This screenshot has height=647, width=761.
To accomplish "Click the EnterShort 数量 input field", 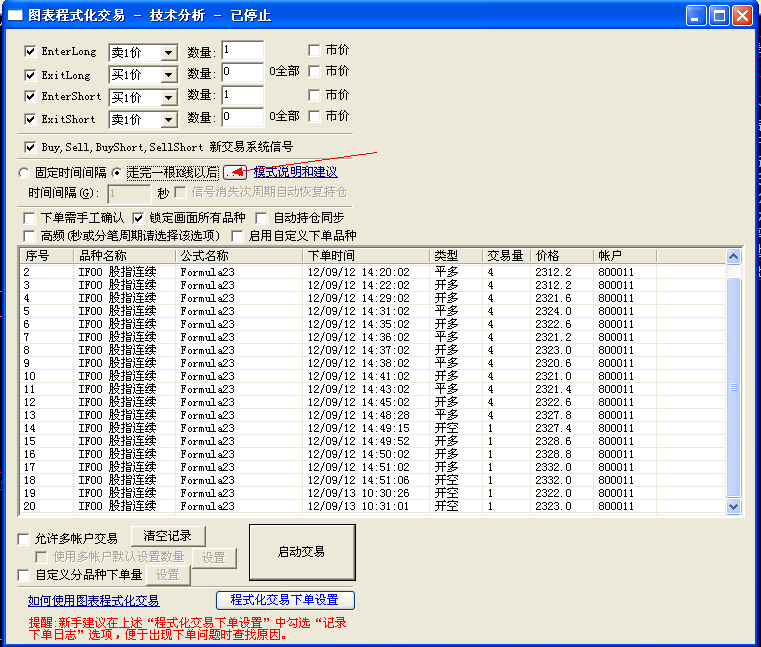I will click(242, 96).
